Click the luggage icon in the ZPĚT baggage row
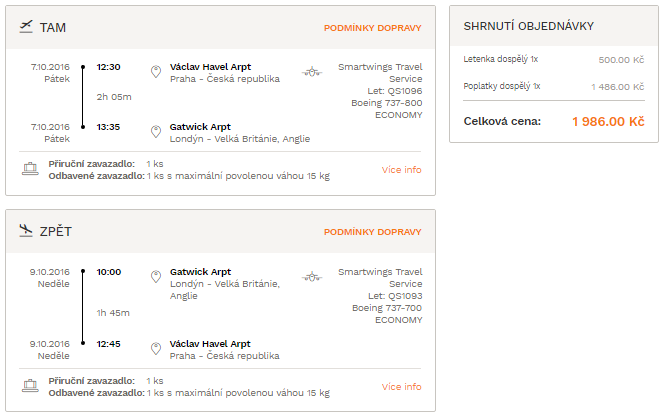This screenshot has height=416, width=664. coord(30,386)
